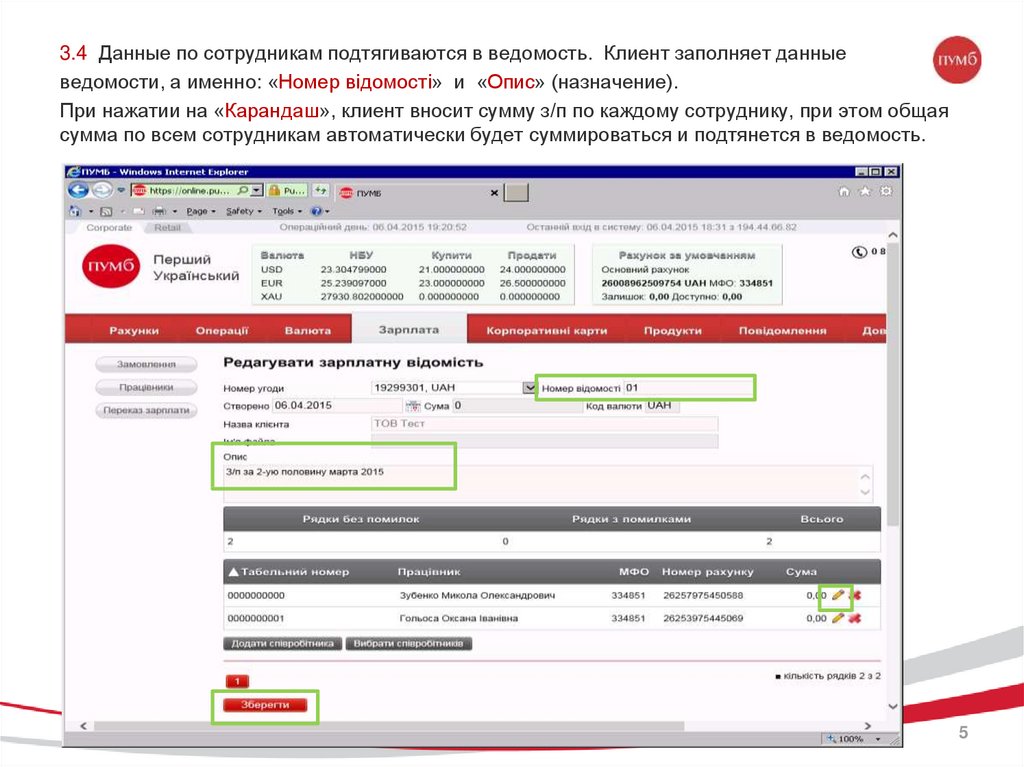Click pencil edit icon for Зубенко Микола
The width and height of the screenshot is (1024, 767).
click(838, 596)
